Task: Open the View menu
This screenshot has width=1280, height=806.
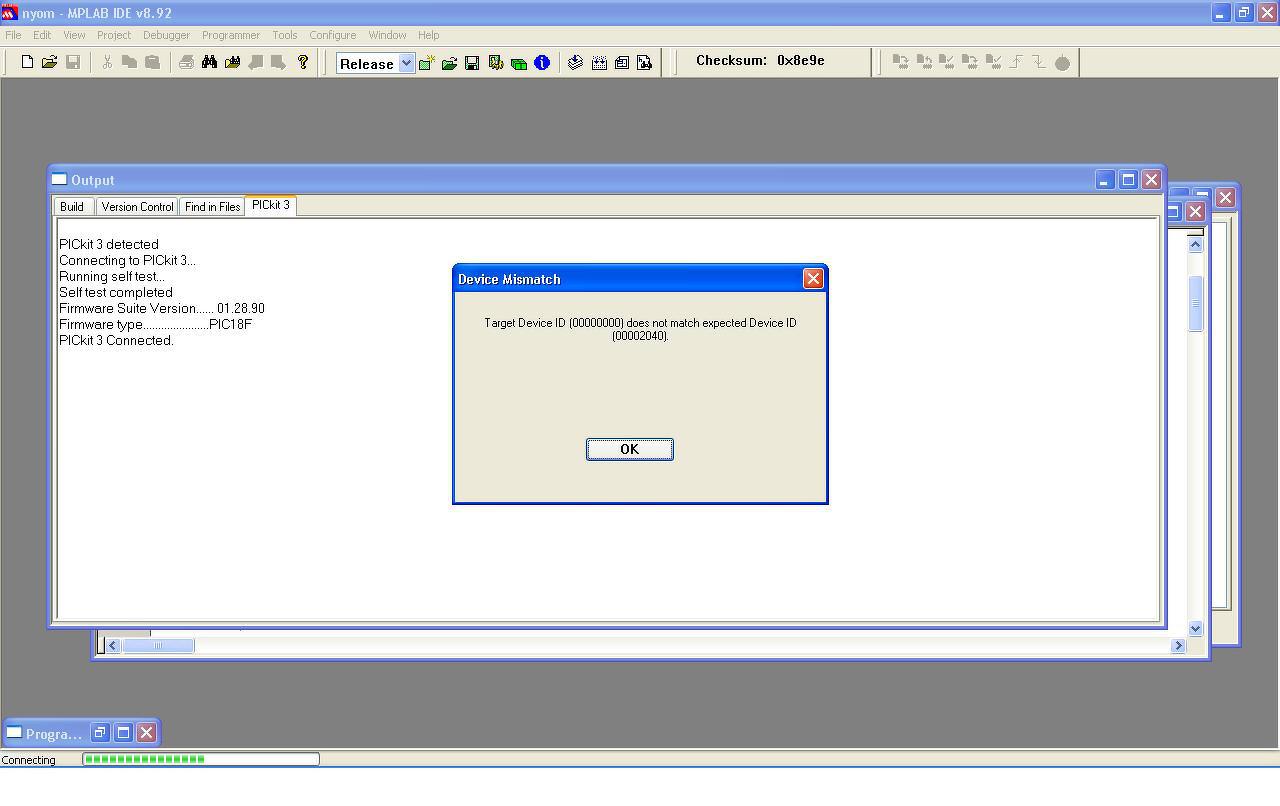Action: coord(74,35)
